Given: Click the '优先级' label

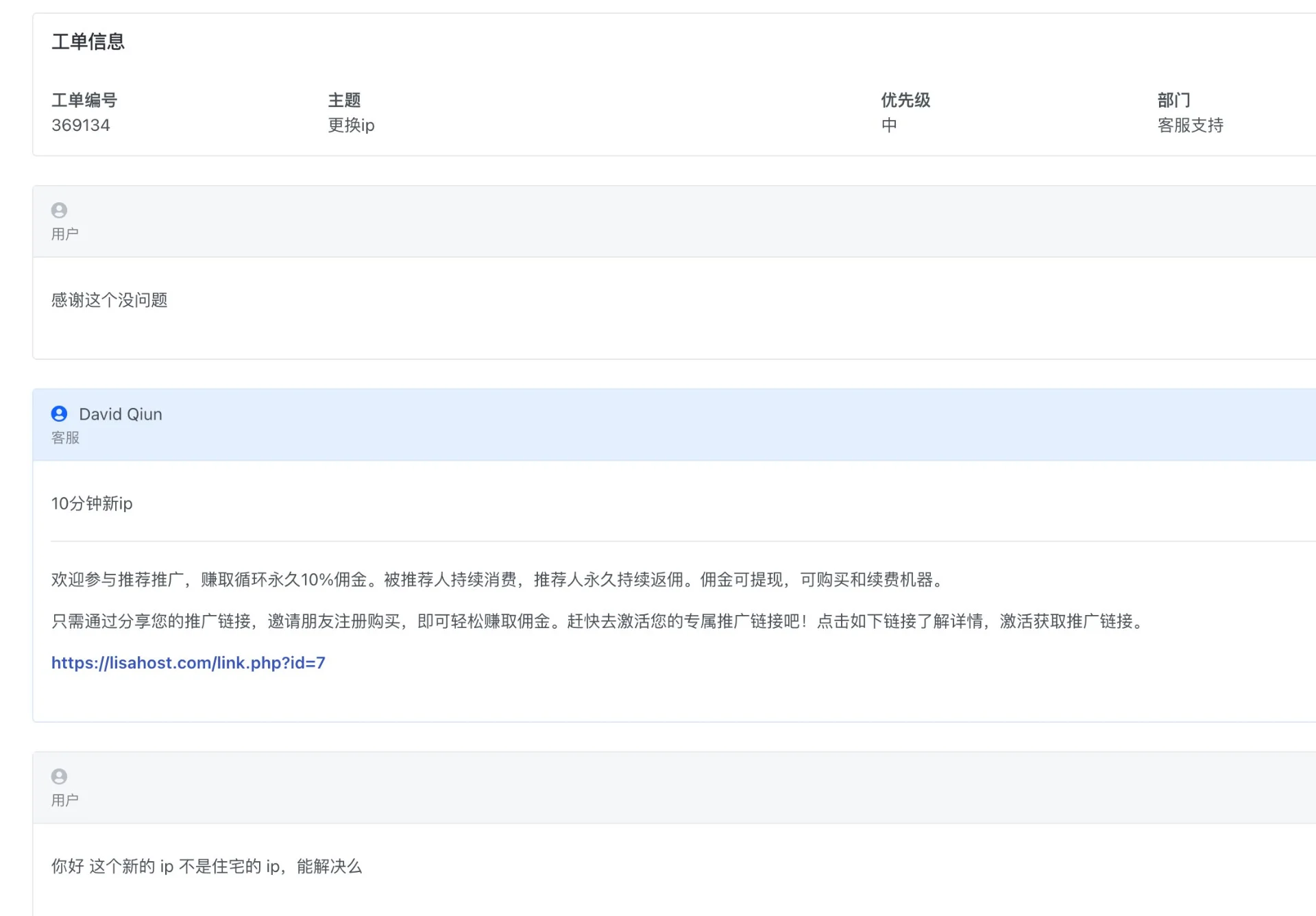Looking at the screenshot, I should (905, 100).
